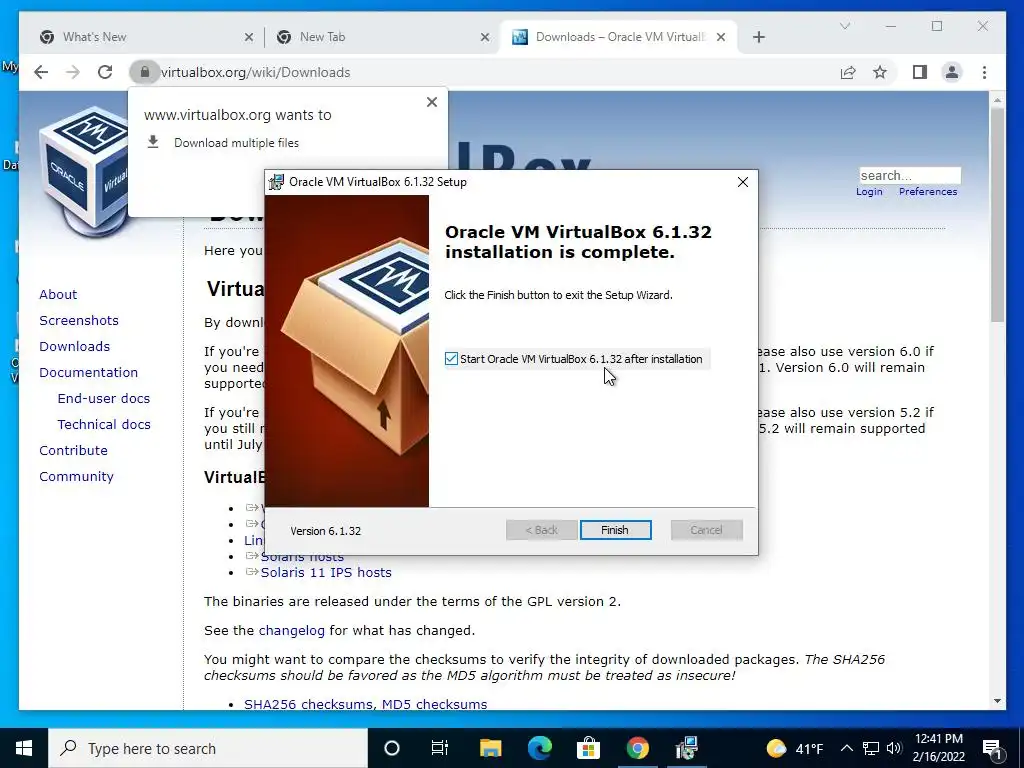Open the Screenshots sidebar link
1024x768 pixels.
tap(79, 321)
